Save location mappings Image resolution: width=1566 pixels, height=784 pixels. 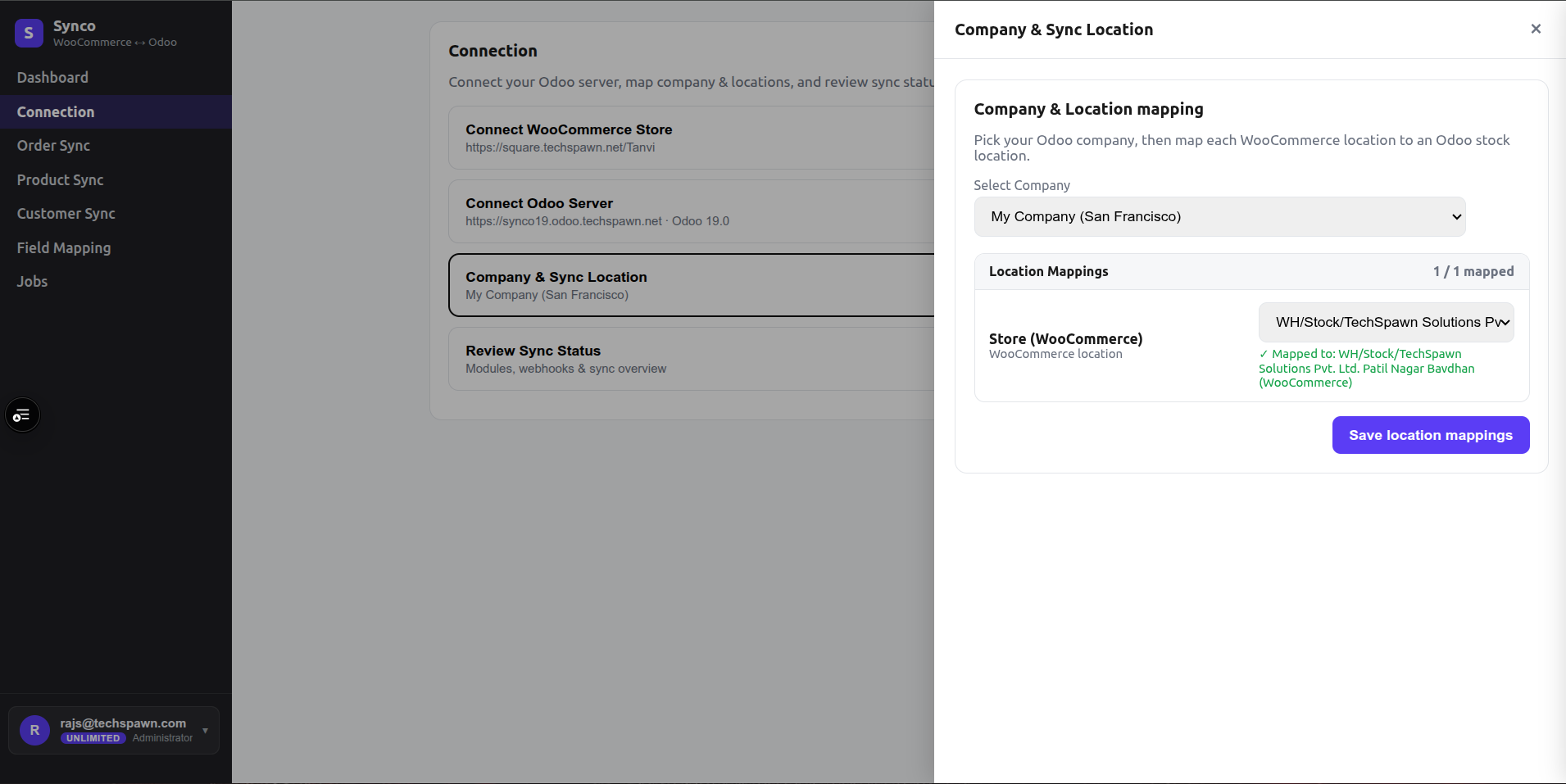tap(1431, 435)
